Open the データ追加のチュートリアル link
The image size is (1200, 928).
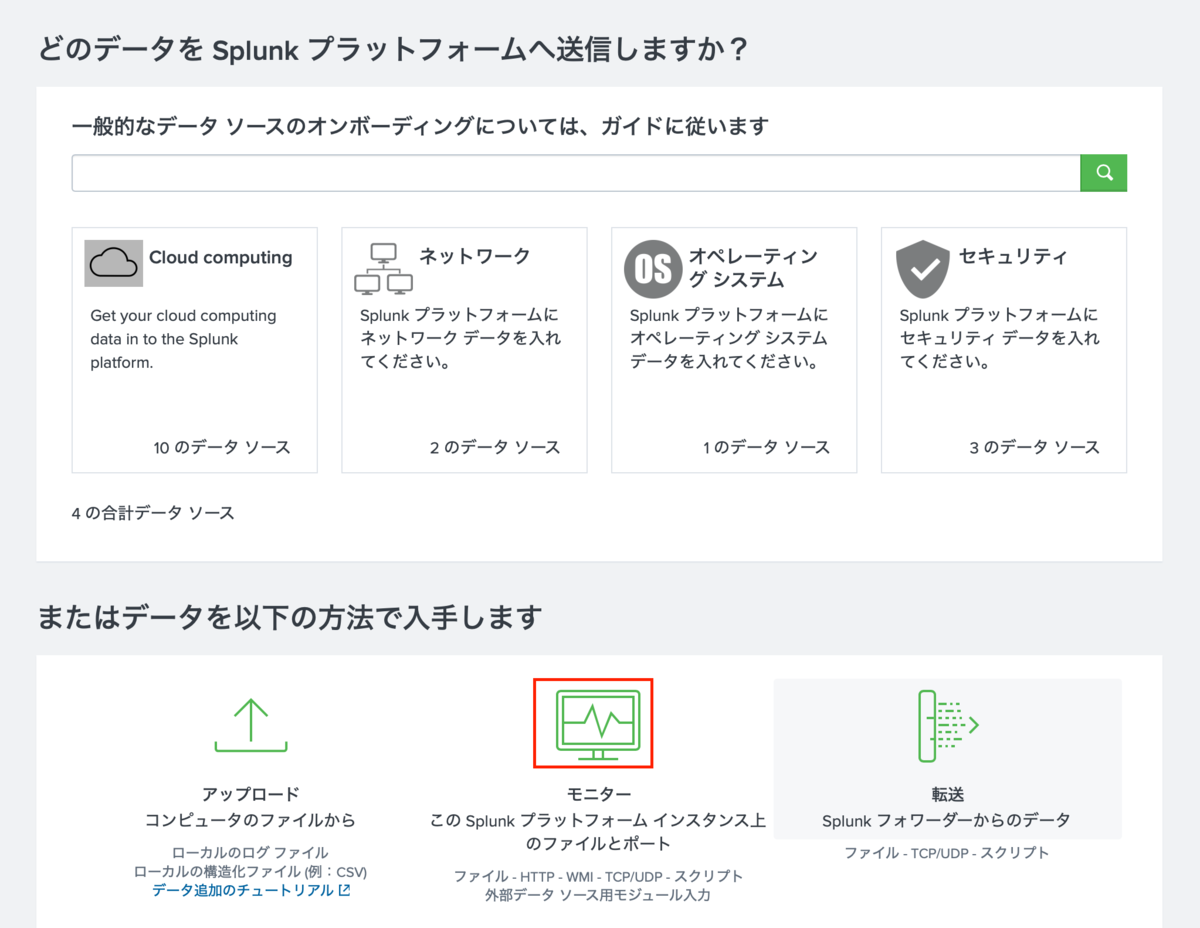tap(245, 889)
